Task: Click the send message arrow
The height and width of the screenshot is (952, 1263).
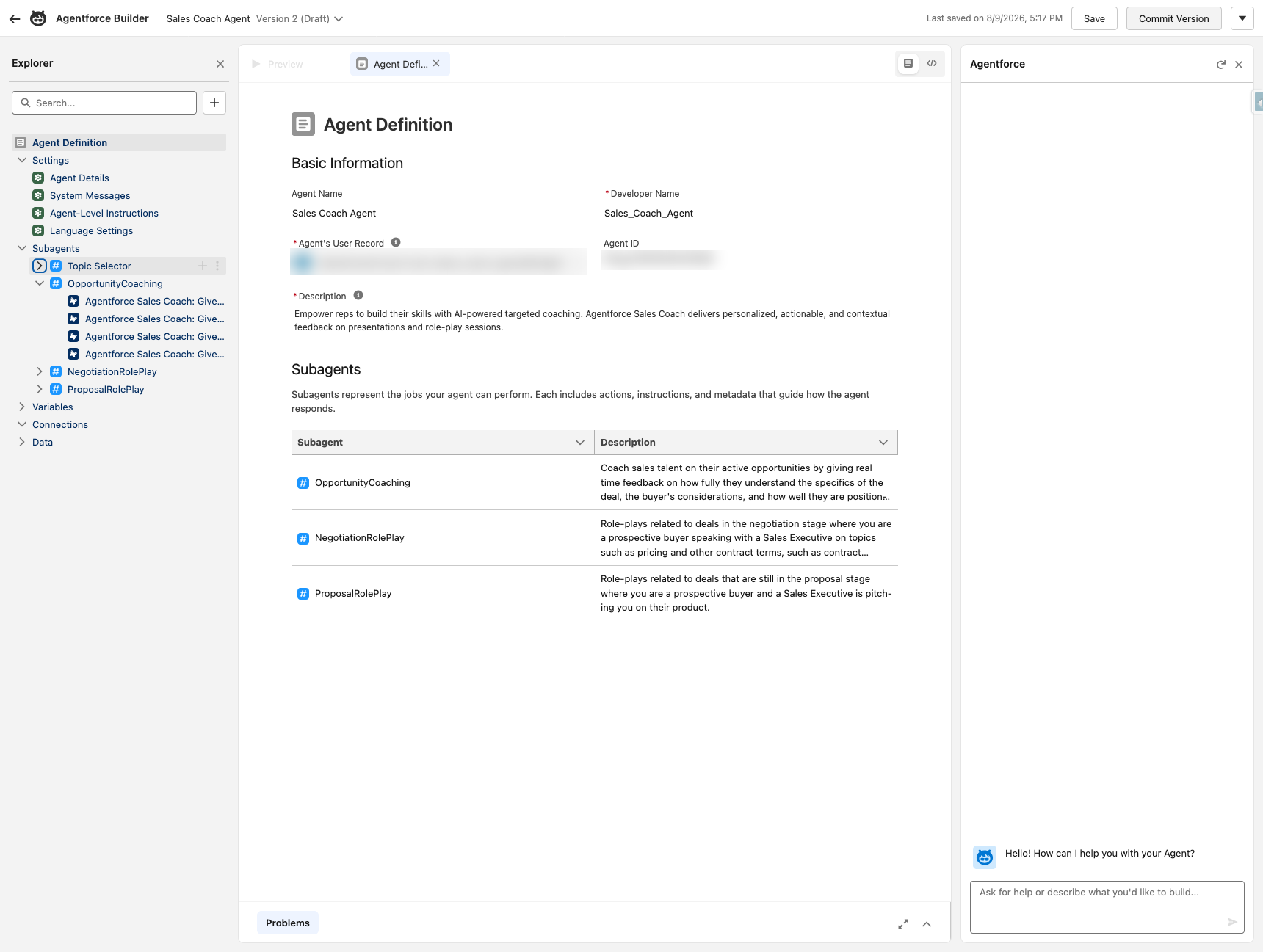Action: 1232,922
